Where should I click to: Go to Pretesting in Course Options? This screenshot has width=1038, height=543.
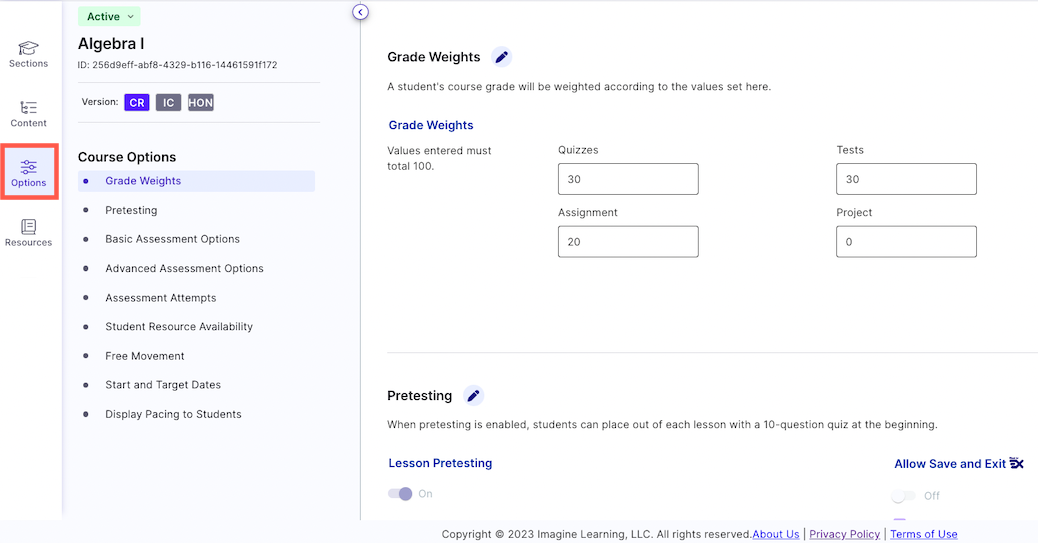point(131,210)
